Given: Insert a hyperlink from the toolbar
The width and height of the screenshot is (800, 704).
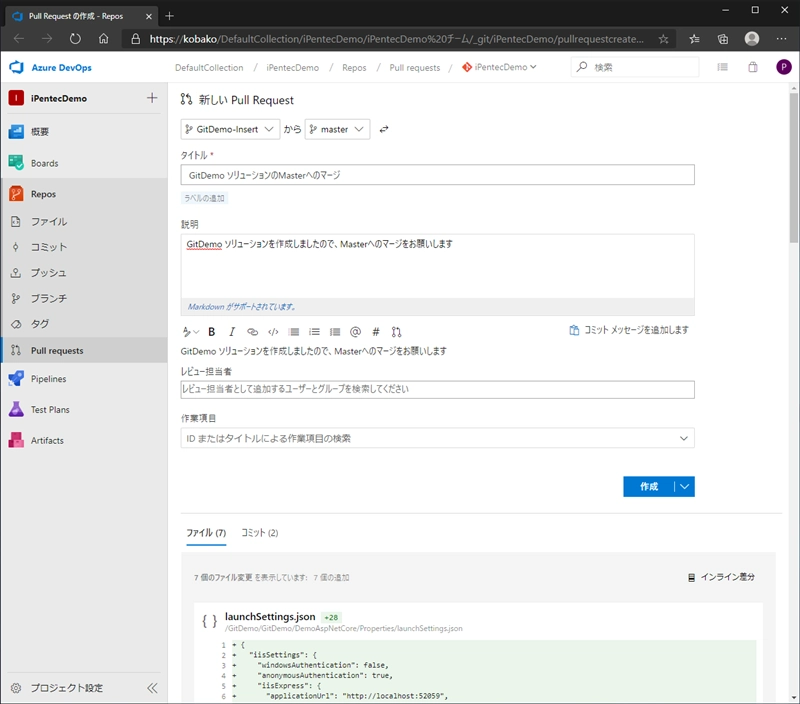Looking at the screenshot, I should tap(253, 332).
